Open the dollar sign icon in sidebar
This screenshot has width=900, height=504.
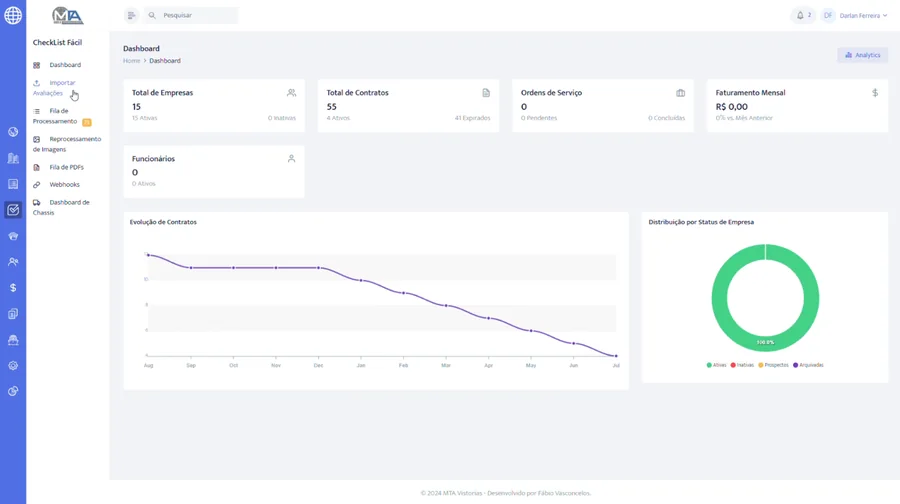(13, 288)
